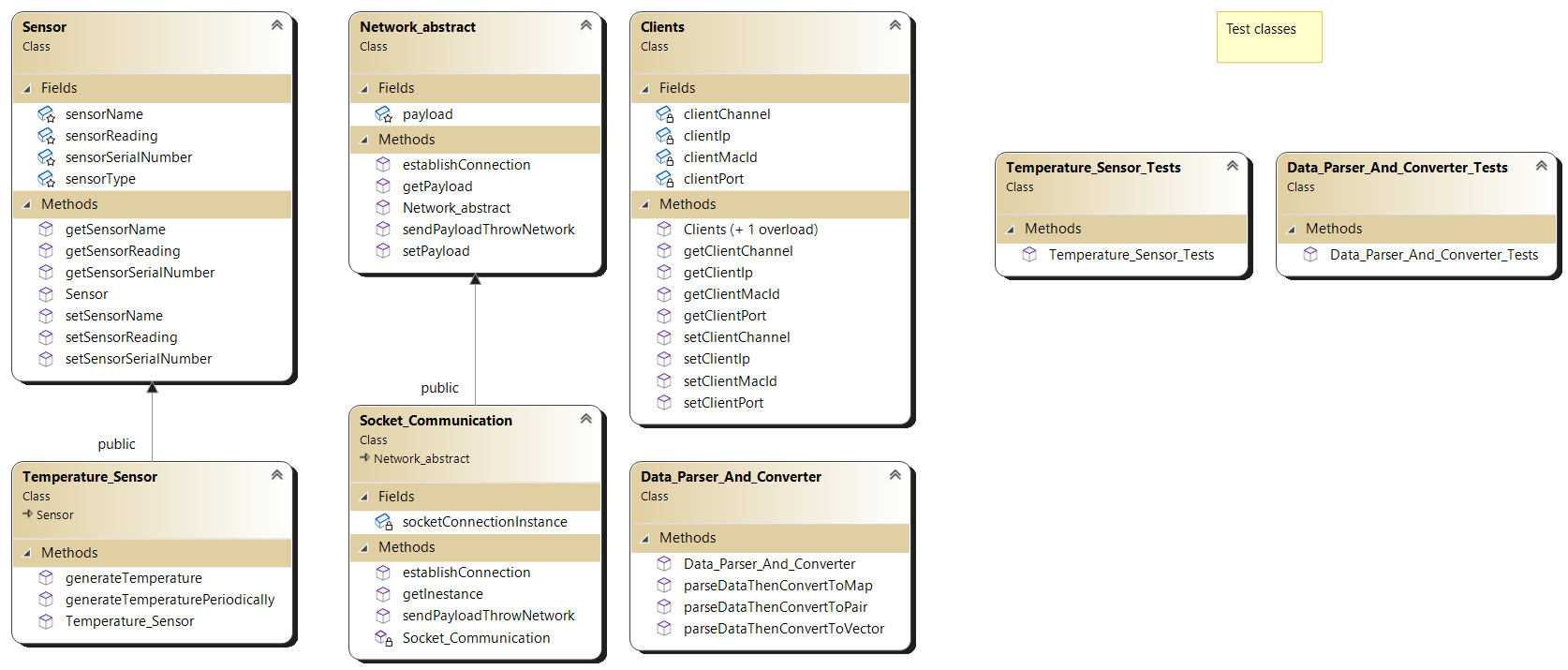Select the setSensorSerialNumber method
This screenshot has width=1568, height=670.
[x=139, y=359]
